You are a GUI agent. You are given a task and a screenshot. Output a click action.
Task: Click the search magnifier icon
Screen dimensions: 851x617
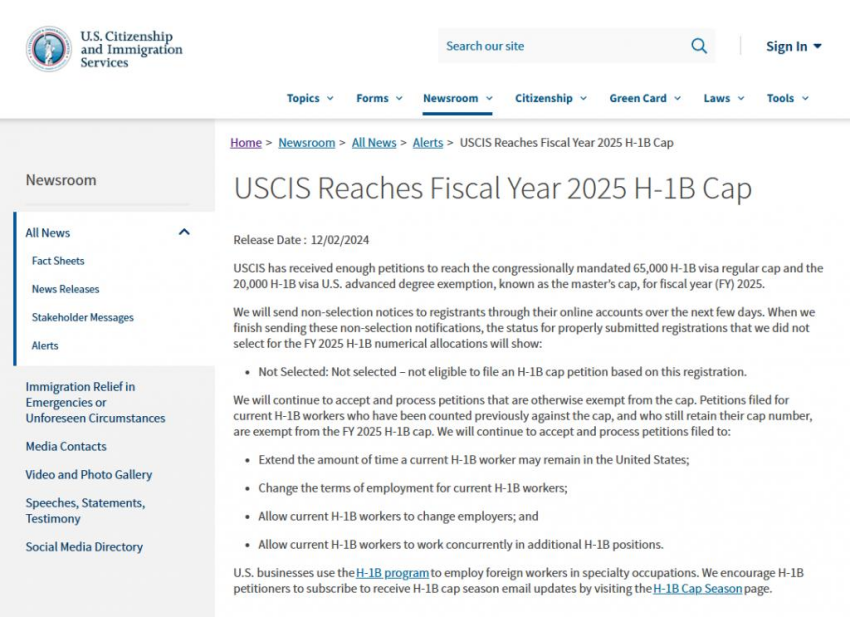pyautogui.click(x=699, y=46)
